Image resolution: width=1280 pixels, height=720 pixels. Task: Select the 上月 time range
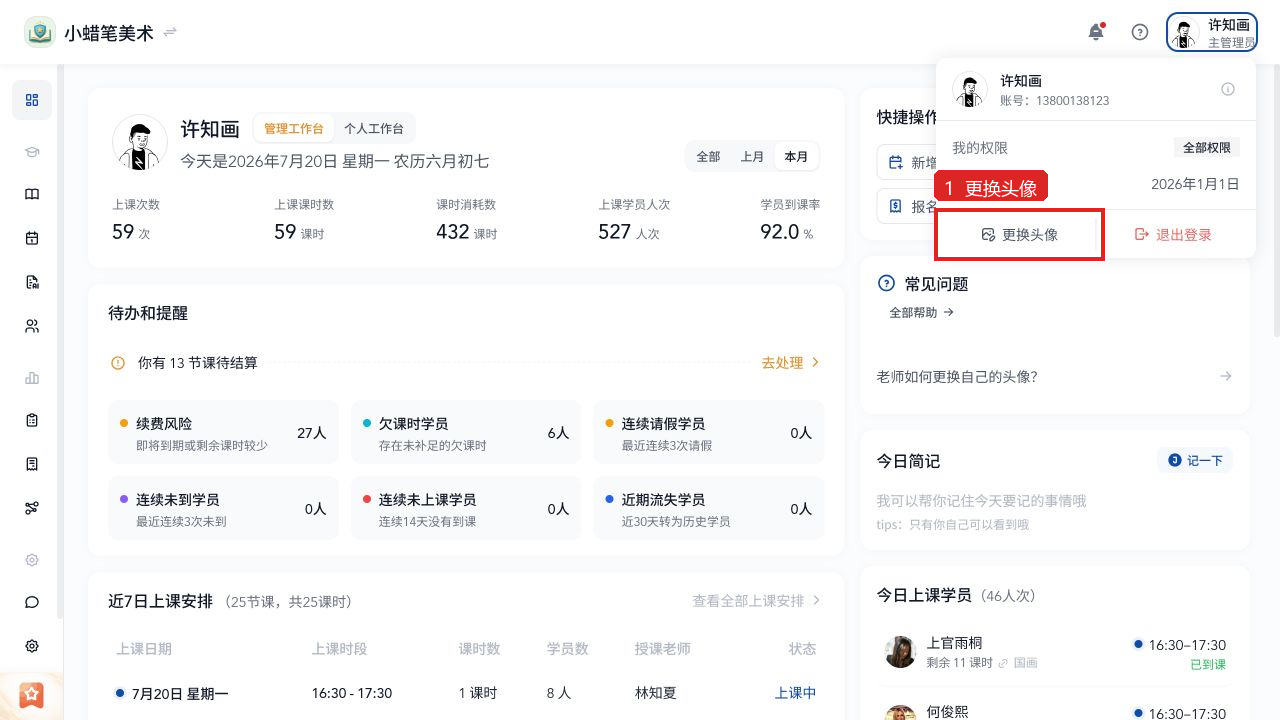point(752,157)
